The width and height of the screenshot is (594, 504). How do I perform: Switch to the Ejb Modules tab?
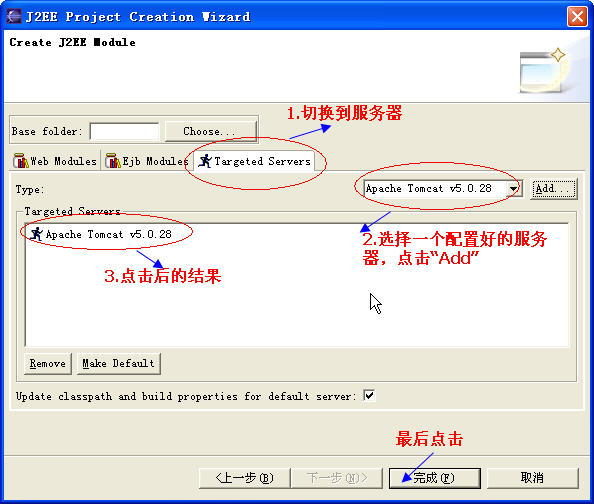click(147, 161)
